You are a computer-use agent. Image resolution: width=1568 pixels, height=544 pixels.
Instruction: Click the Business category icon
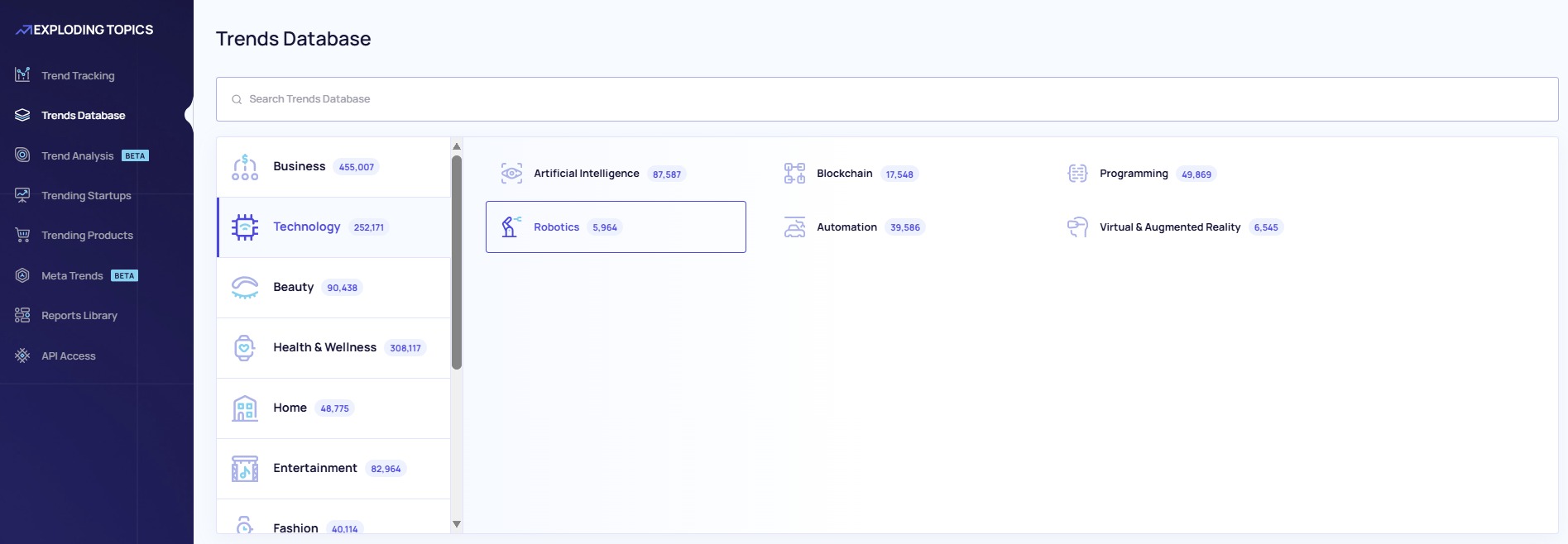click(245, 167)
